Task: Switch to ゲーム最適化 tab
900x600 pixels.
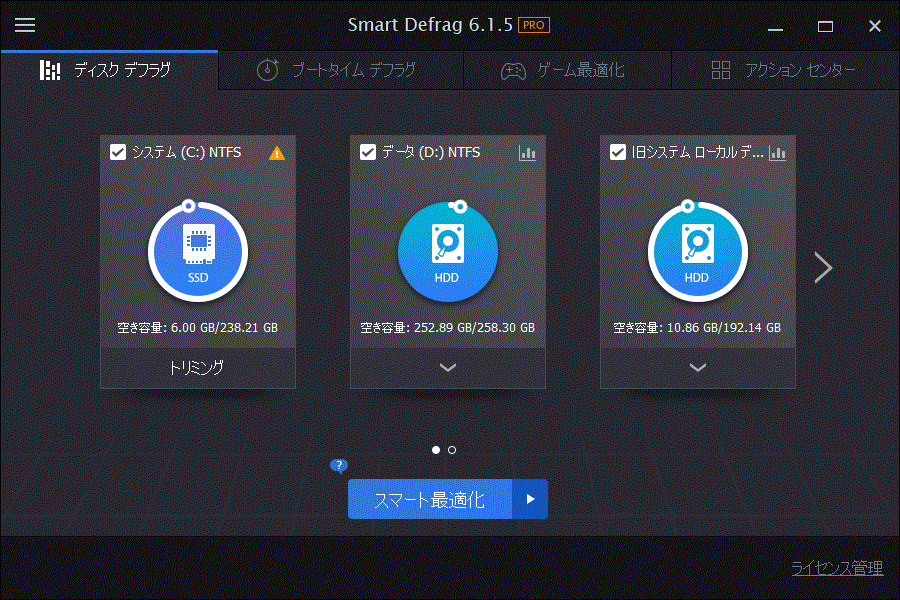Action: (567, 70)
